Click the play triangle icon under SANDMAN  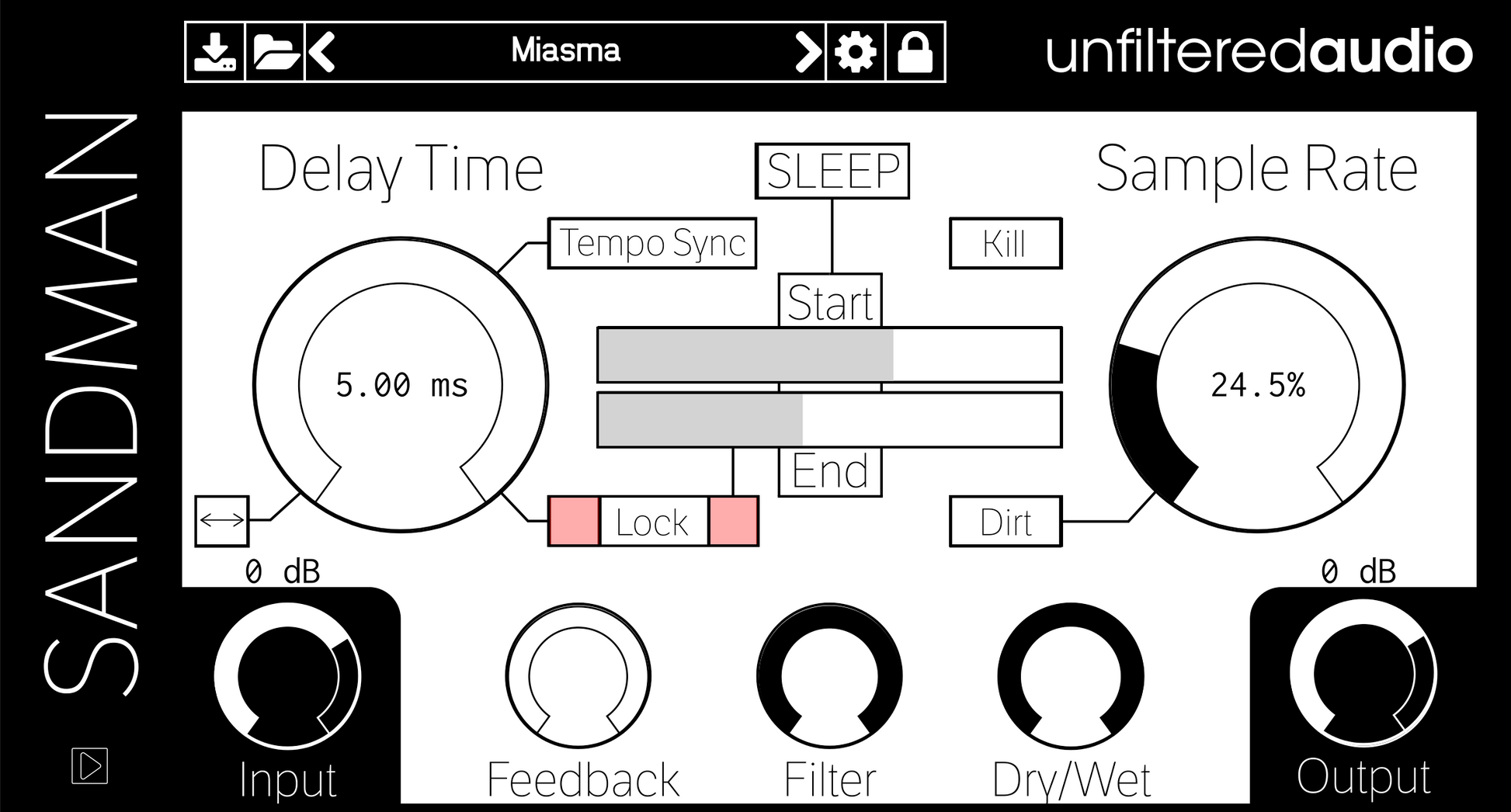(89, 765)
